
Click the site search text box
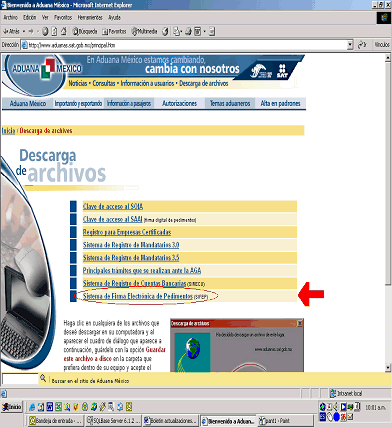(20, 379)
